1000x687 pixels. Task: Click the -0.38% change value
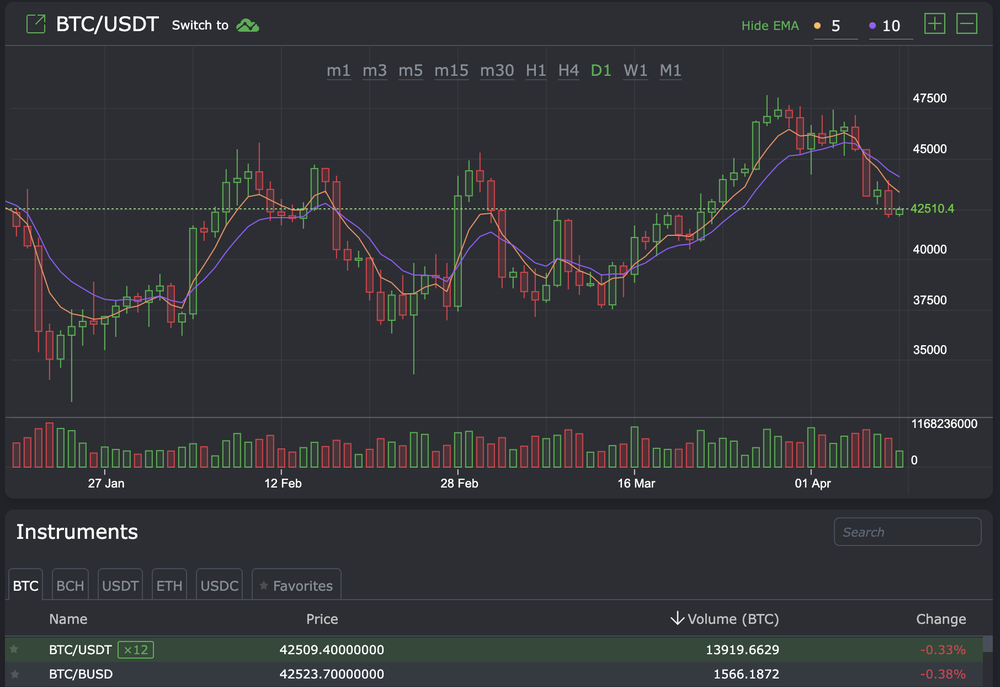(943, 674)
